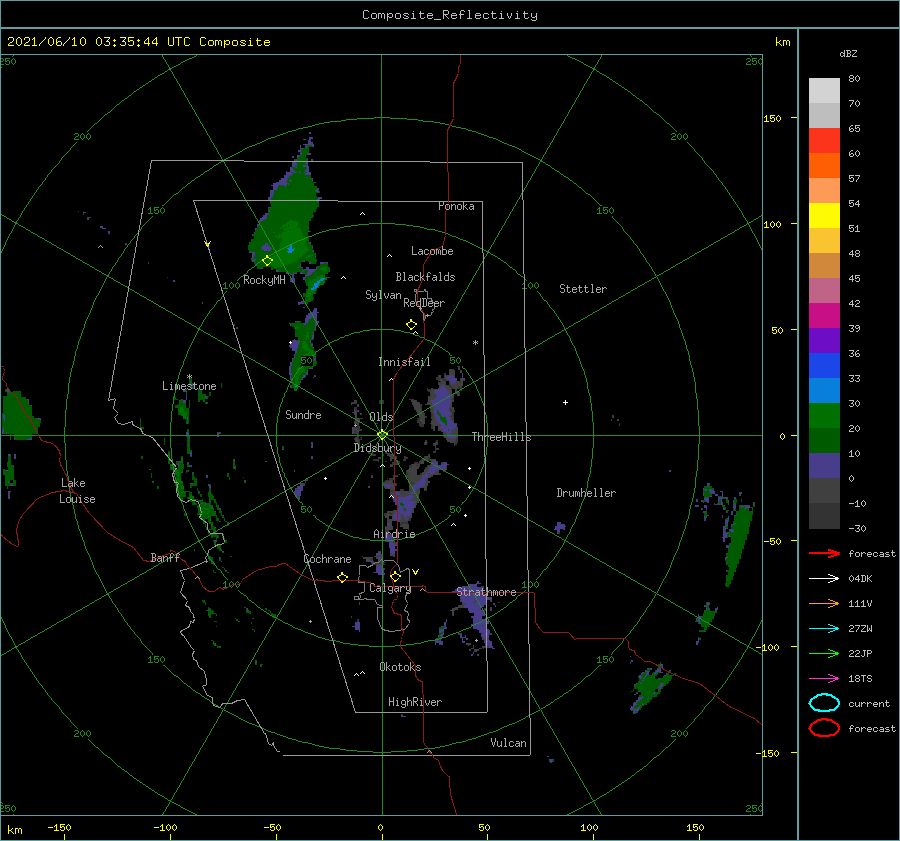Click the yellow diamond marker below Cochrane
Screen dimensions: 900x841
tap(342, 577)
